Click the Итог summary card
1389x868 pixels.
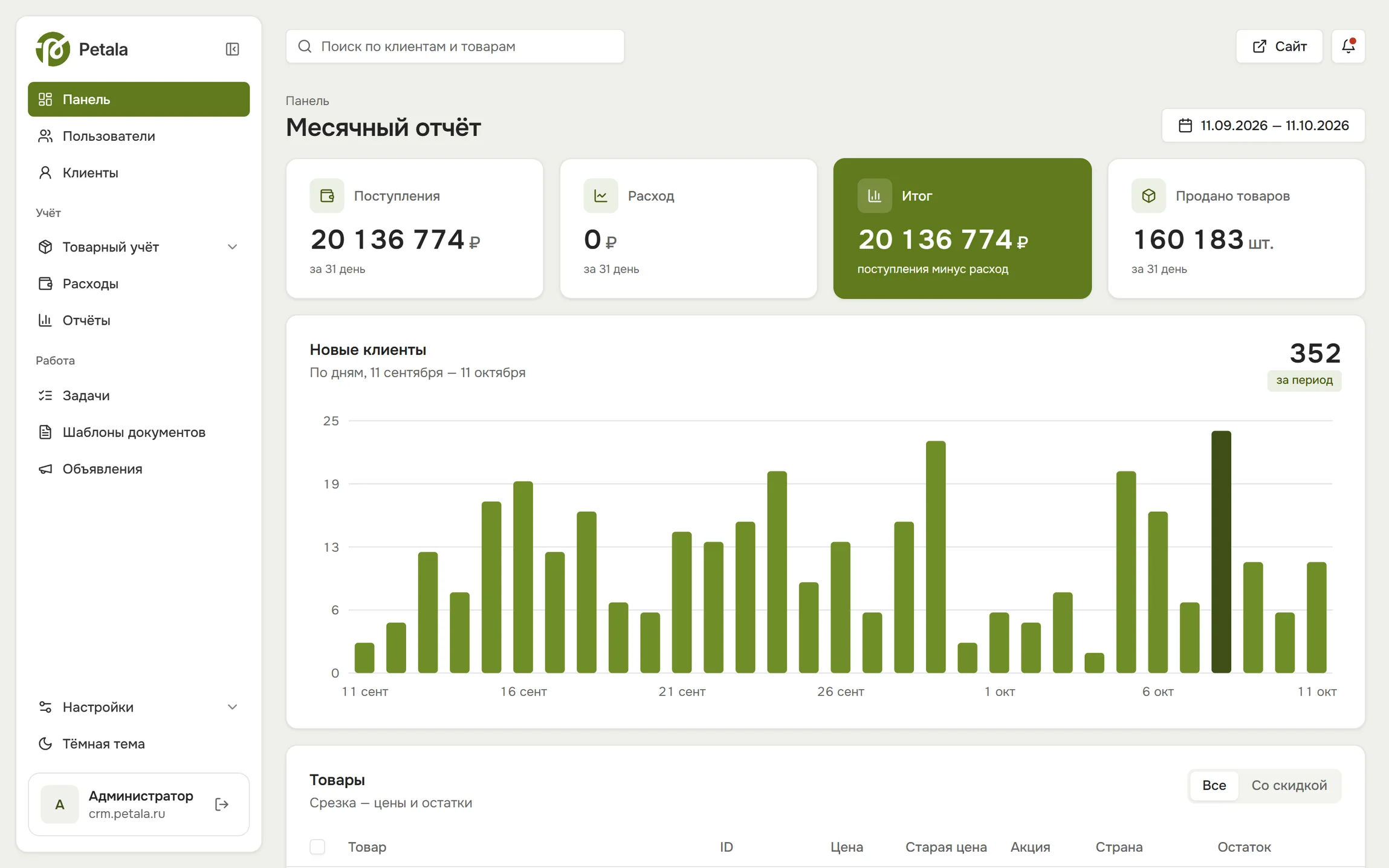click(x=962, y=228)
